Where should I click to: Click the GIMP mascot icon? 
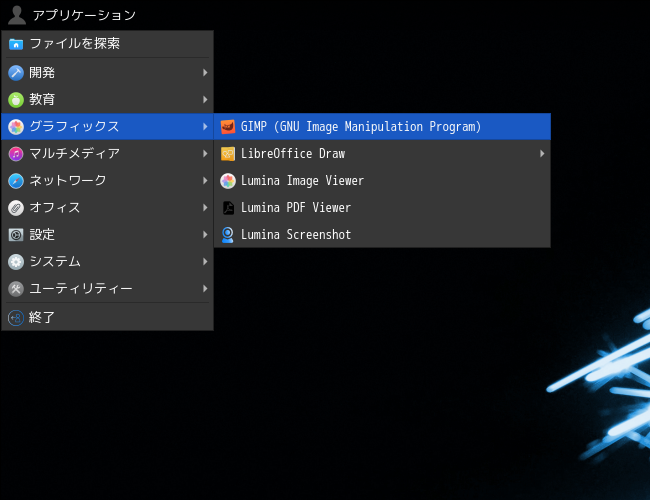pos(228,126)
